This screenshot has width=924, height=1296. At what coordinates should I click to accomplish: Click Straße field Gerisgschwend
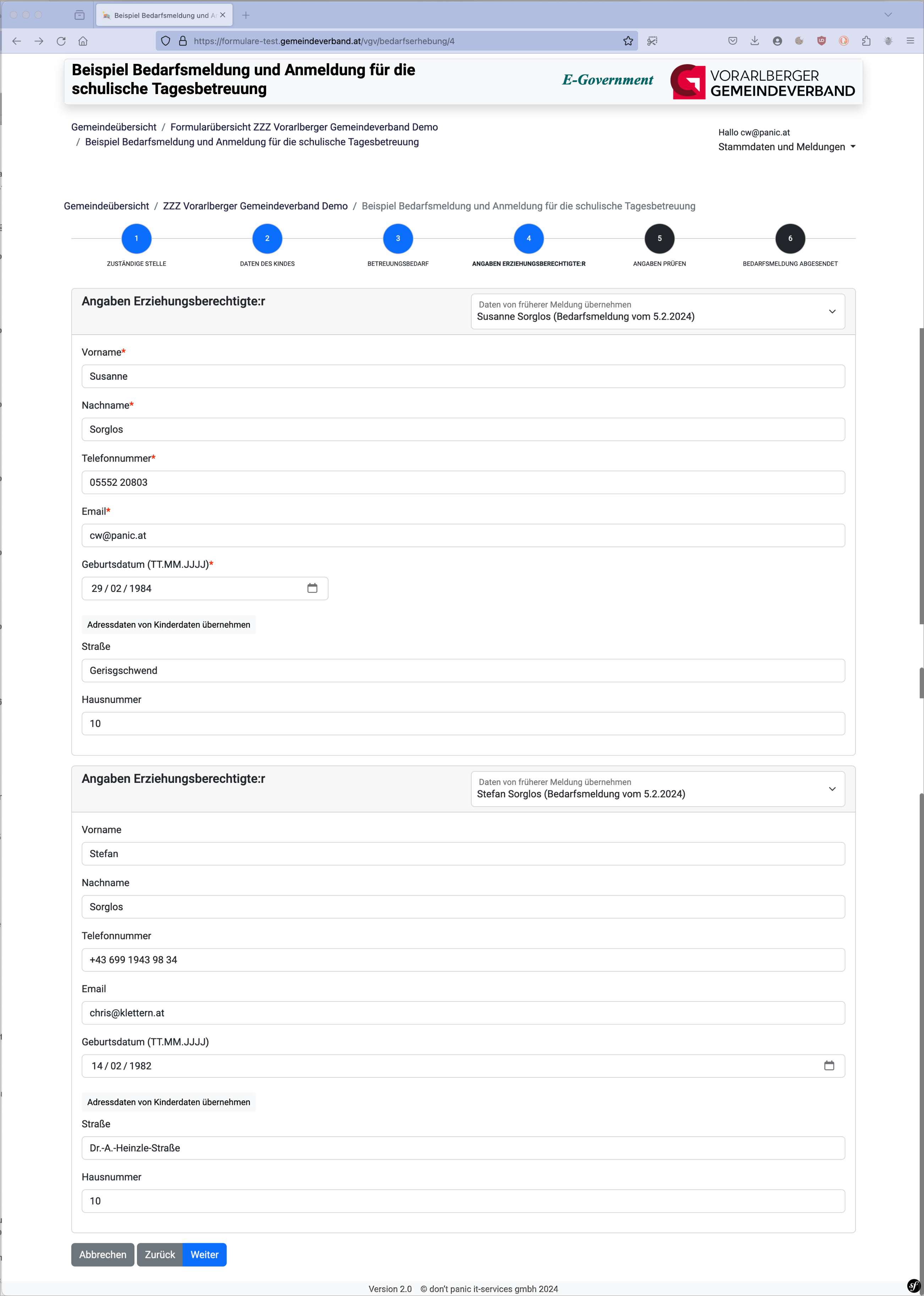point(463,670)
